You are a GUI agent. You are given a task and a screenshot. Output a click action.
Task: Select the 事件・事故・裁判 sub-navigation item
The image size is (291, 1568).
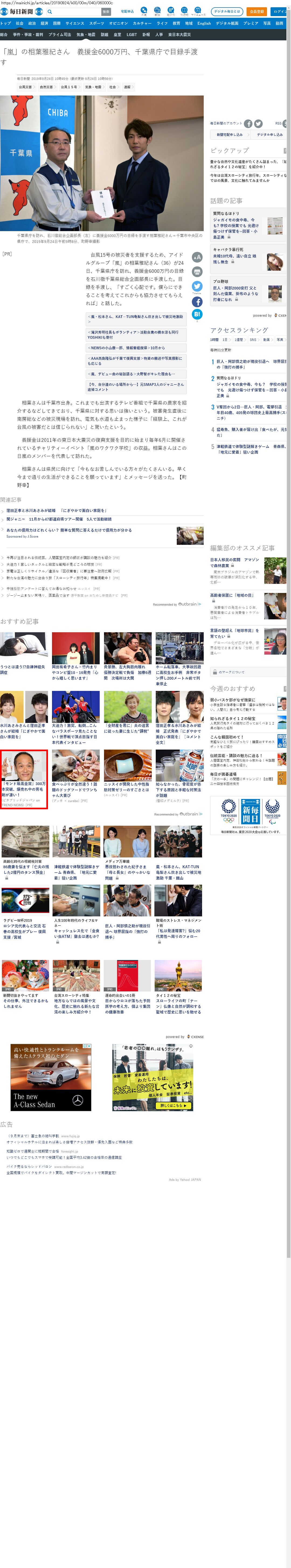pos(28,35)
